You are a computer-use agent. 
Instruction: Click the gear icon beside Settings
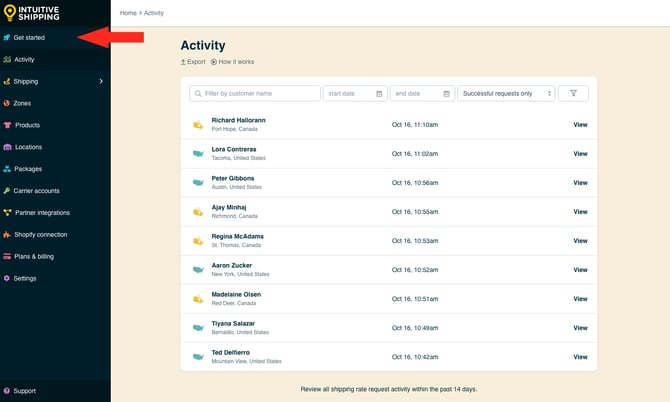coord(6,278)
